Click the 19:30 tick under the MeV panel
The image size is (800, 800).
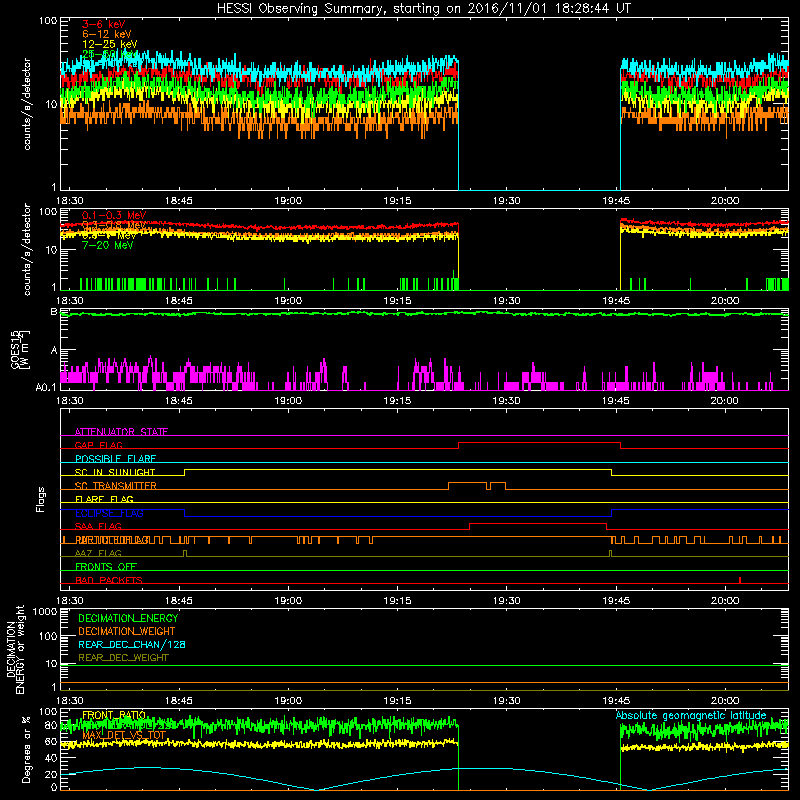[507, 301]
